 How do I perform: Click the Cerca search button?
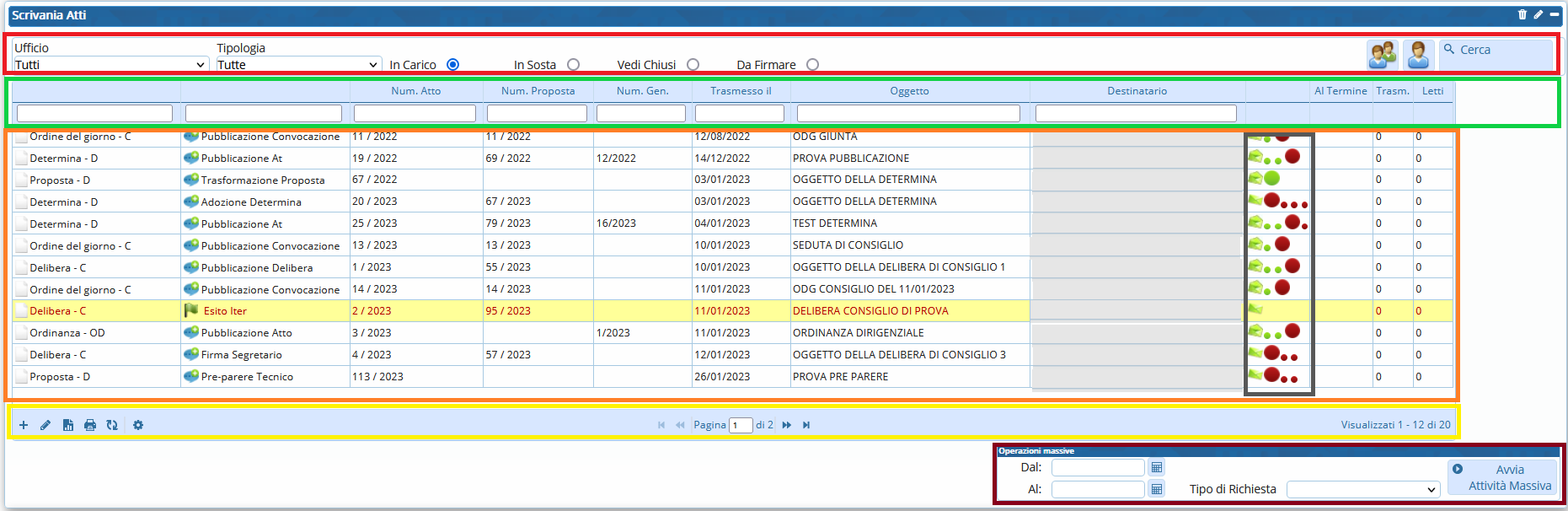1496,51
